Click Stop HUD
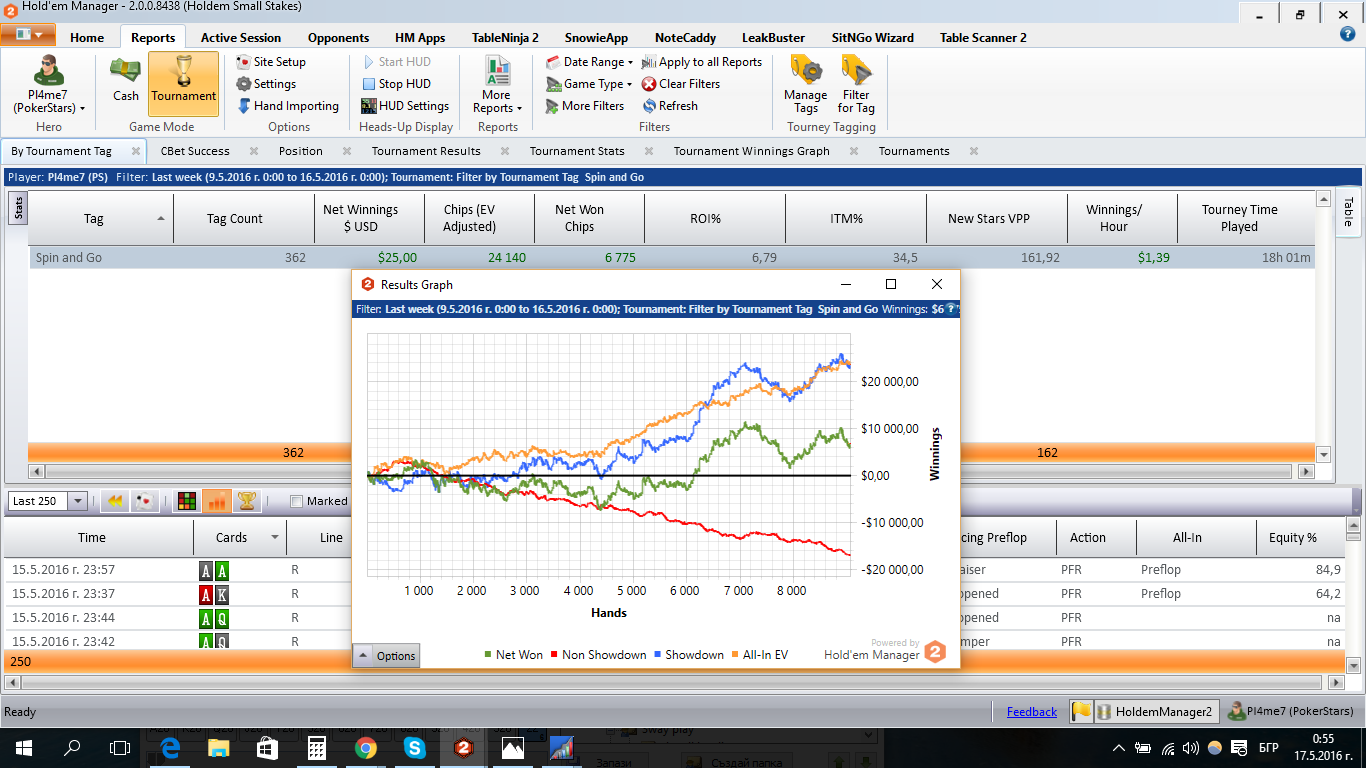Viewport: 1366px width, 768px height. coord(397,84)
